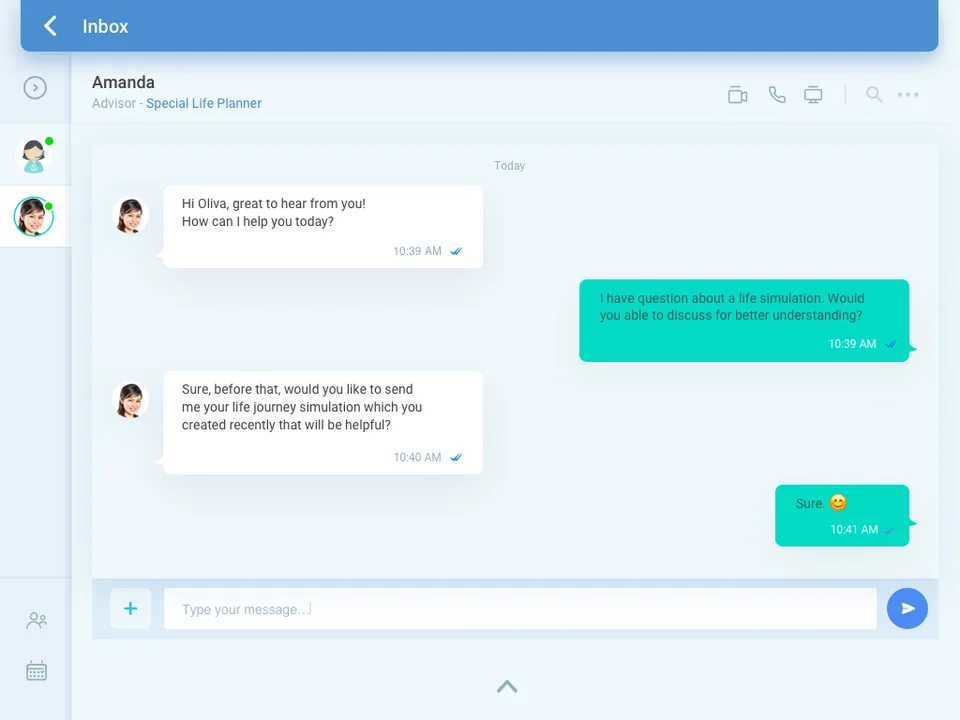Click read checkmarks on 10:39 AM white bubble
Viewport: 960px width, 720px height.
[456, 251]
